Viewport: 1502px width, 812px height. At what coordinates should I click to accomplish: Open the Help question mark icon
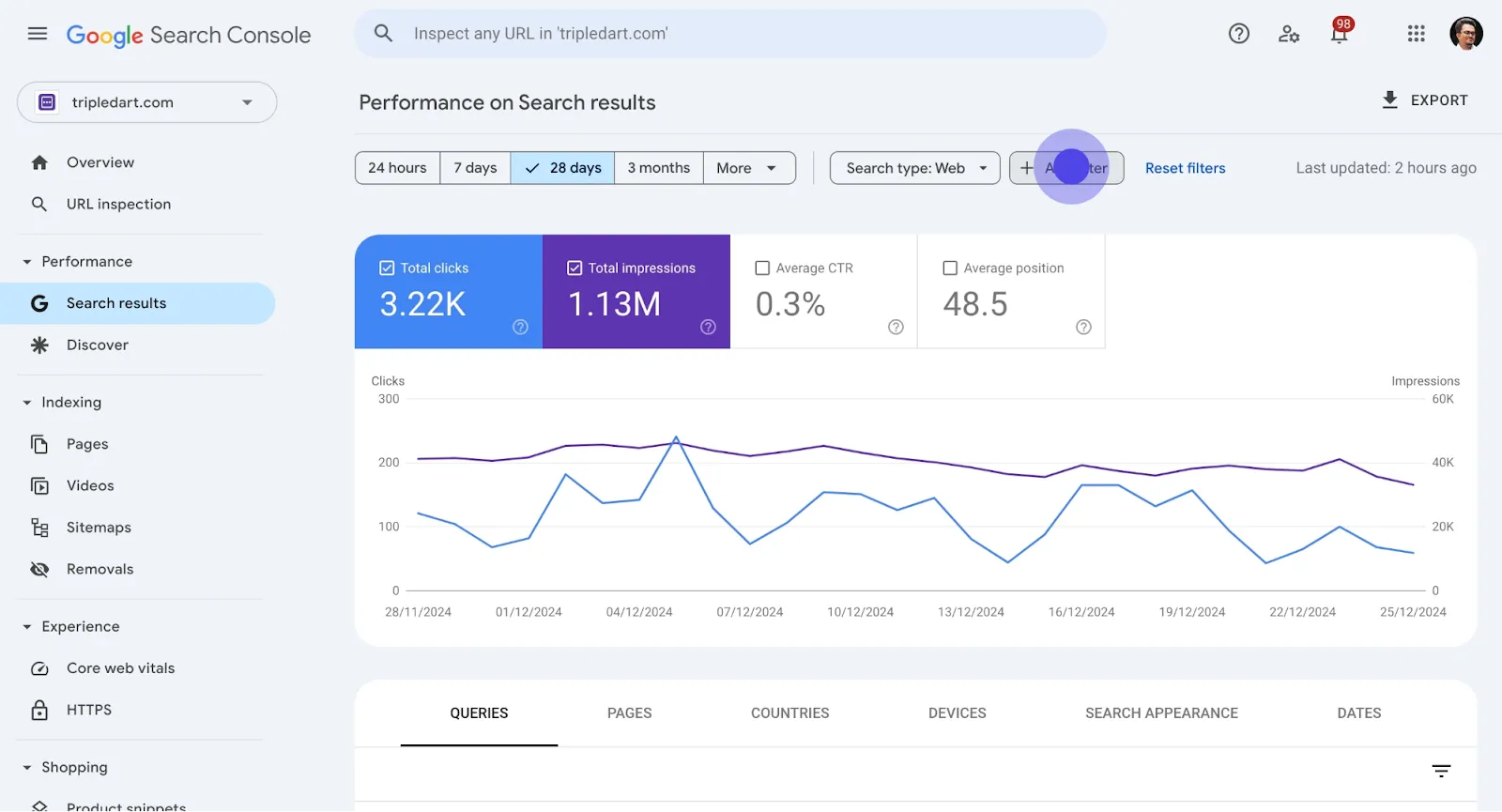point(1239,34)
